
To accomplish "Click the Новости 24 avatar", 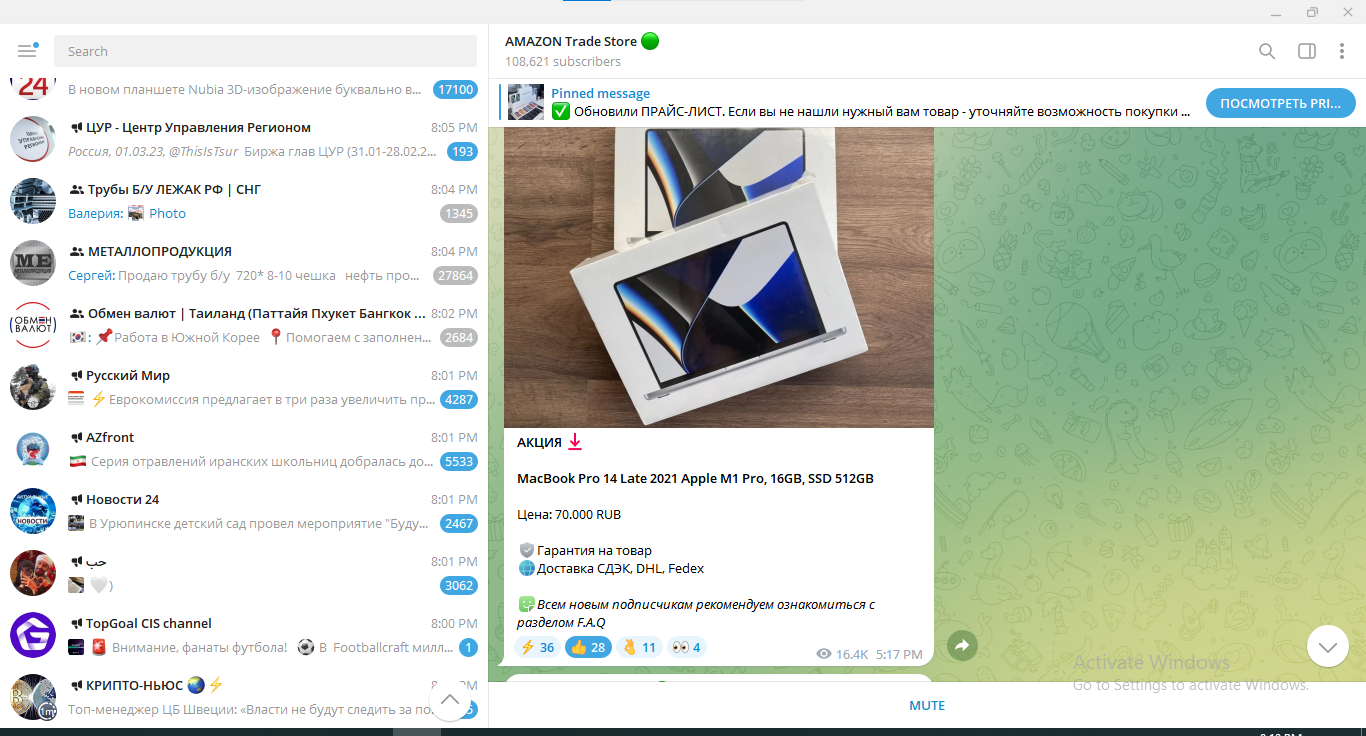I will pos(33,511).
